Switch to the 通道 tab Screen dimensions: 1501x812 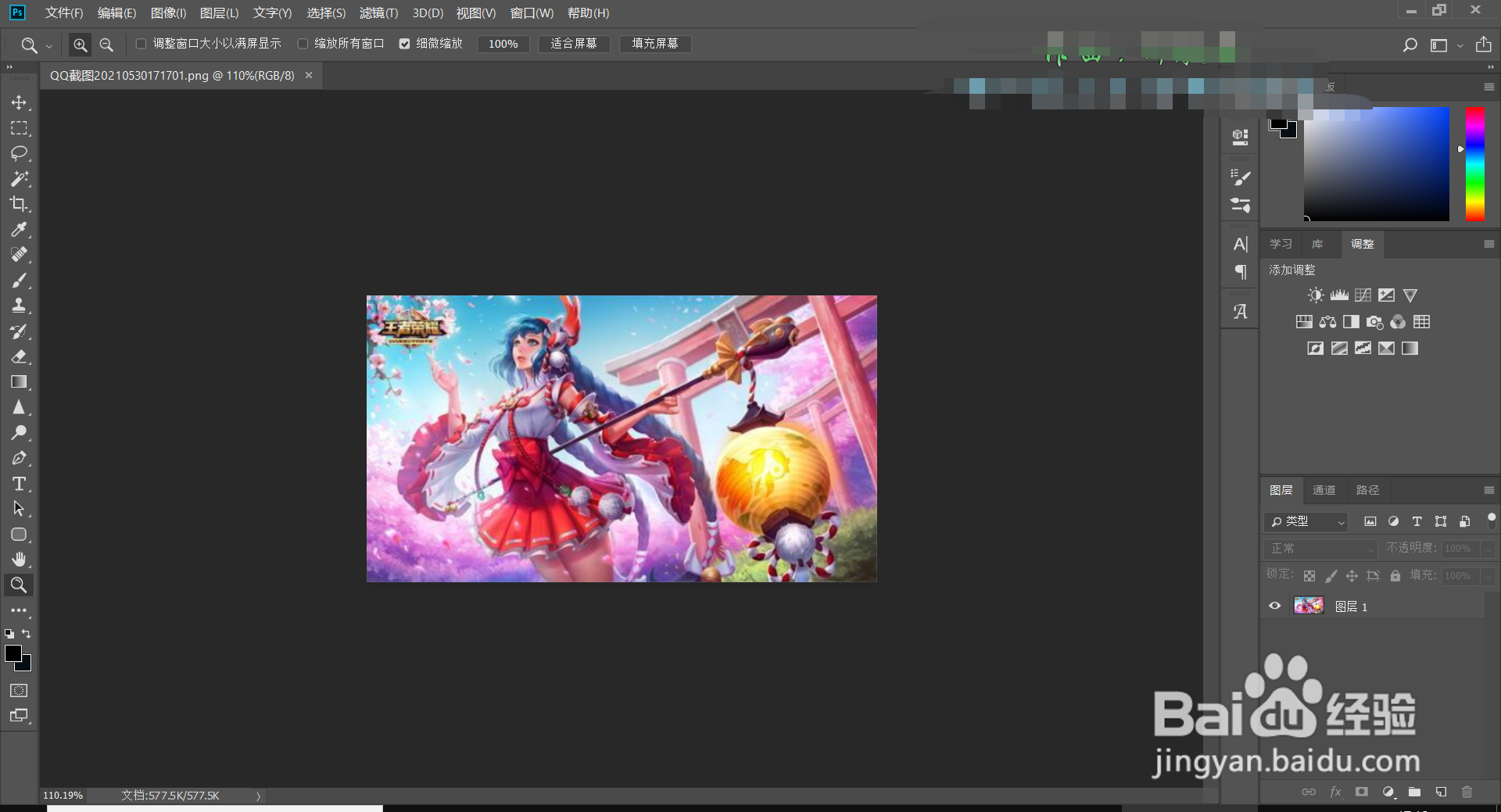1324,490
